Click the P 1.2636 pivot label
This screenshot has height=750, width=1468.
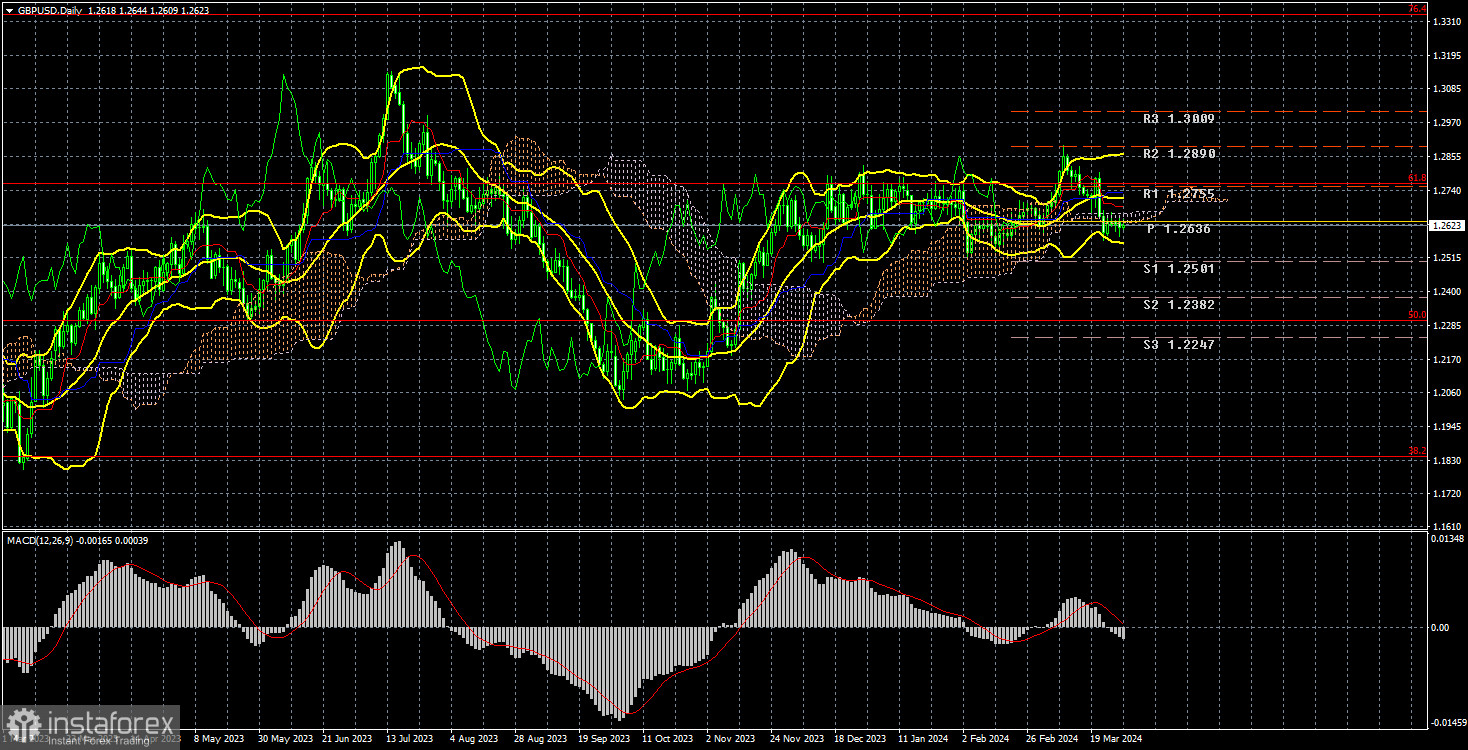click(1179, 229)
